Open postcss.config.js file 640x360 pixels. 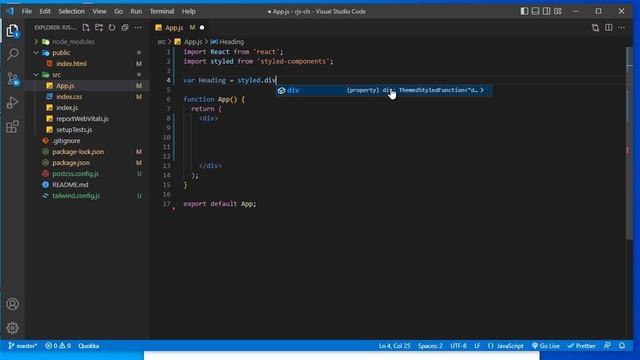[x=76, y=174]
